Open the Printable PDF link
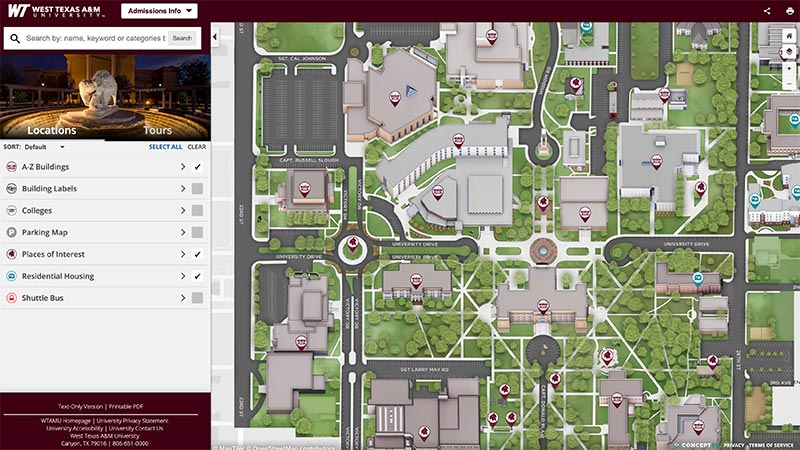The height and width of the screenshot is (450, 800). 126,407
